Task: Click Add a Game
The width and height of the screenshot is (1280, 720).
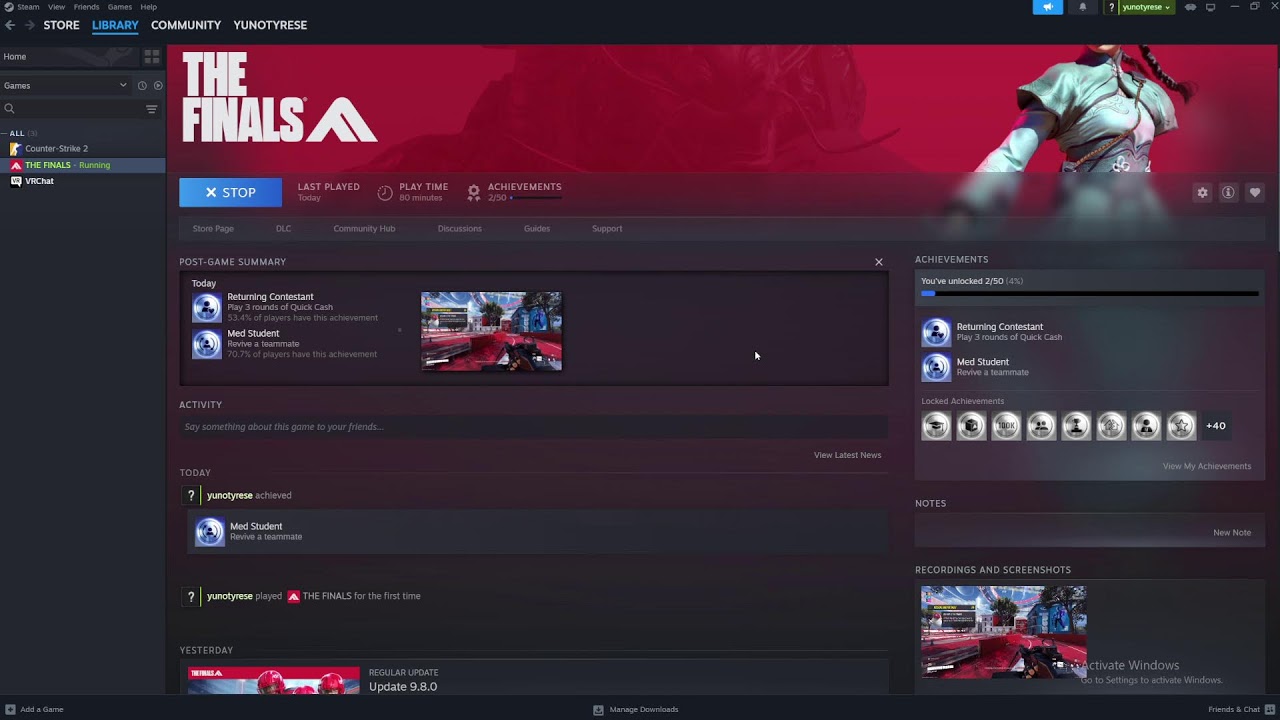Action: coord(34,710)
